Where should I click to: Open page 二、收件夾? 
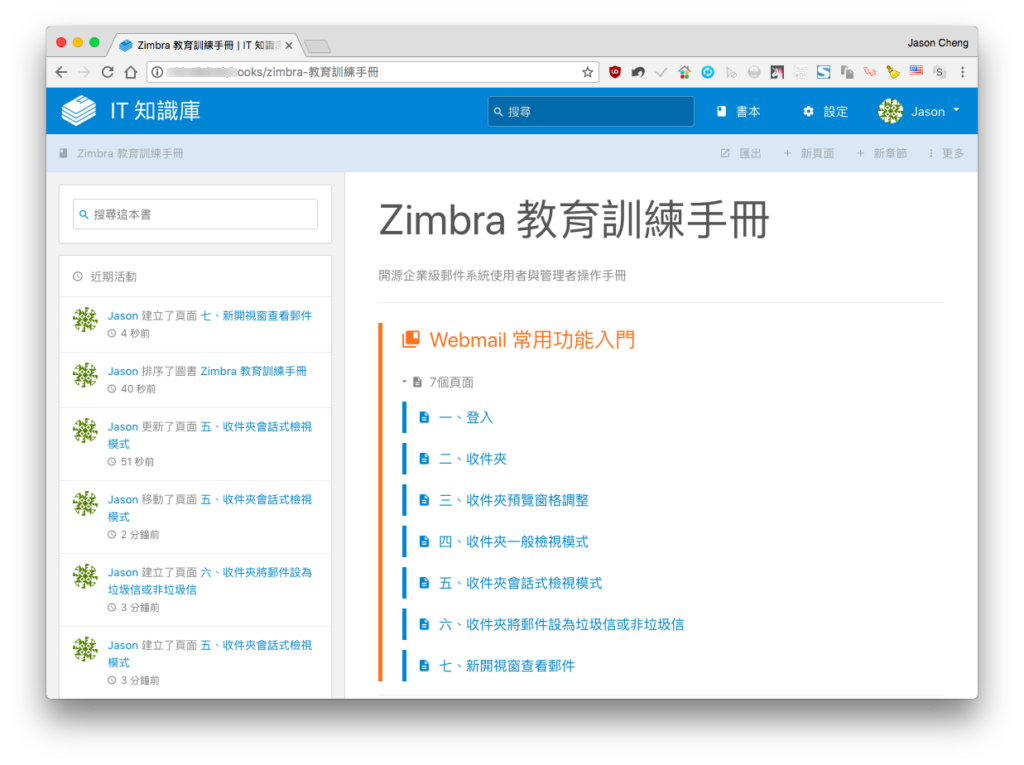473,459
